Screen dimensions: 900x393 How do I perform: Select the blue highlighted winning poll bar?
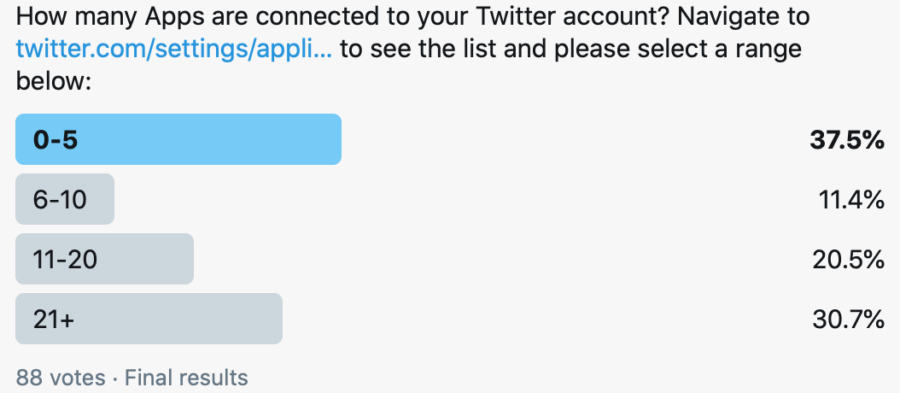(179, 139)
